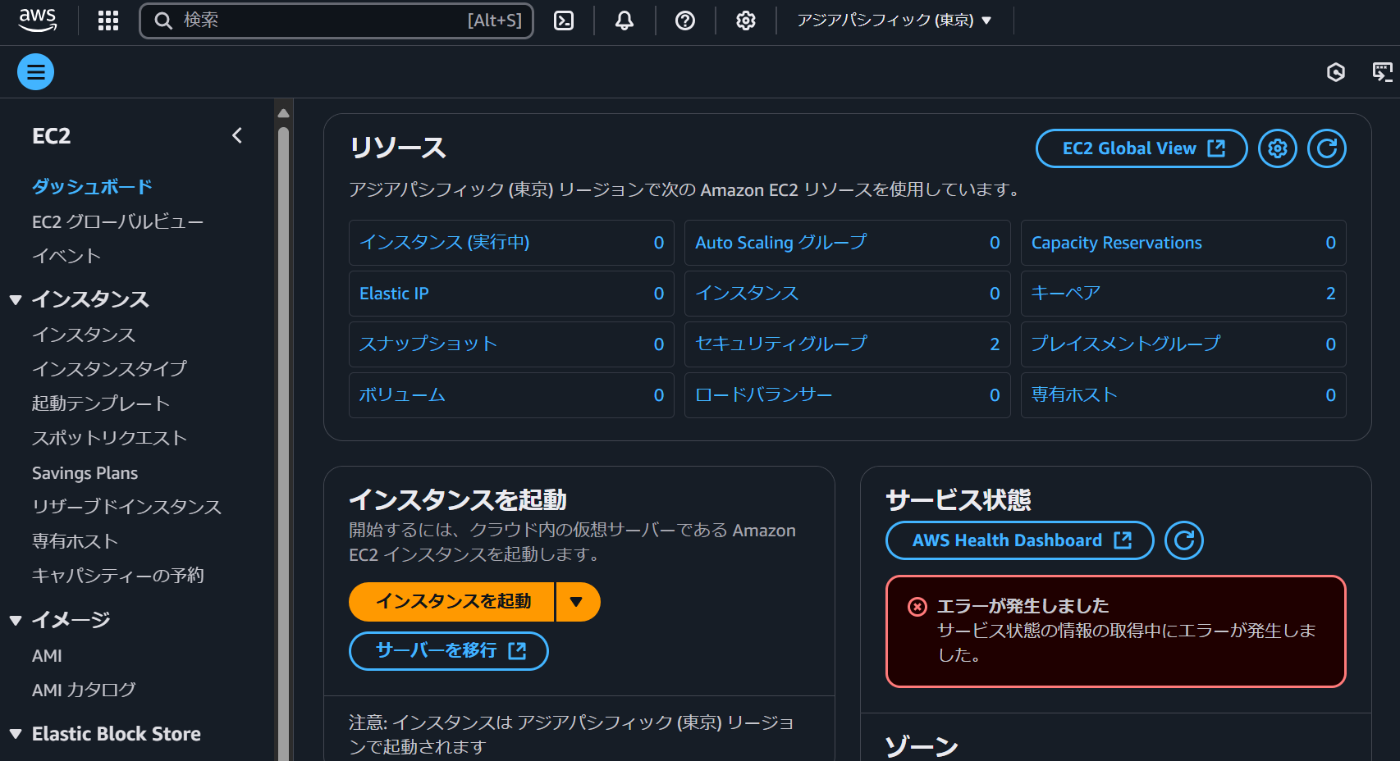Refresh the service health panel
Viewport: 1400px width, 761px height.
(1184, 541)
